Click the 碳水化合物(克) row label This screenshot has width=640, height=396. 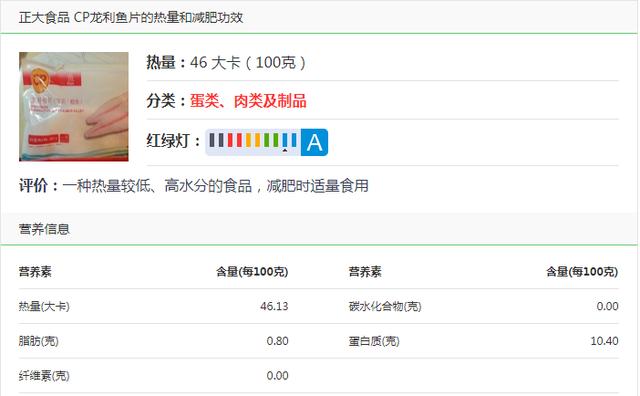pyautogui.click(x=385, y=306)
